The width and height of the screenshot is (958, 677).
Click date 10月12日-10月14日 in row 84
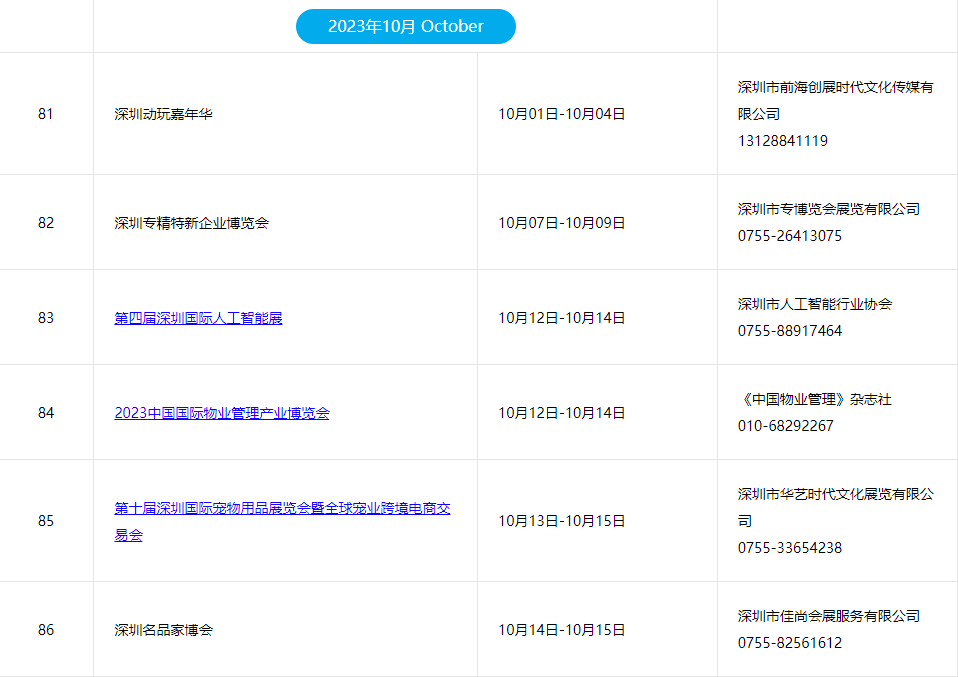click(561, 413)
